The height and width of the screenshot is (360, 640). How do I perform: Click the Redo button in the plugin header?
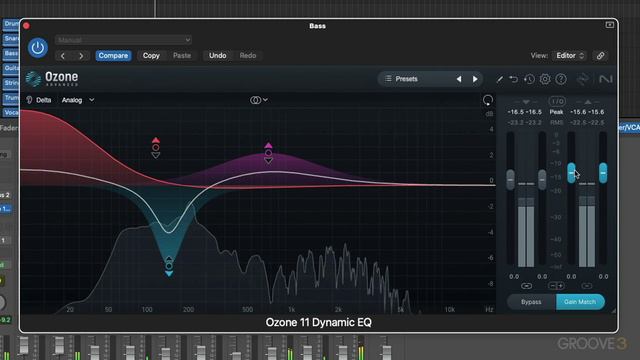(x=248, y=56)
